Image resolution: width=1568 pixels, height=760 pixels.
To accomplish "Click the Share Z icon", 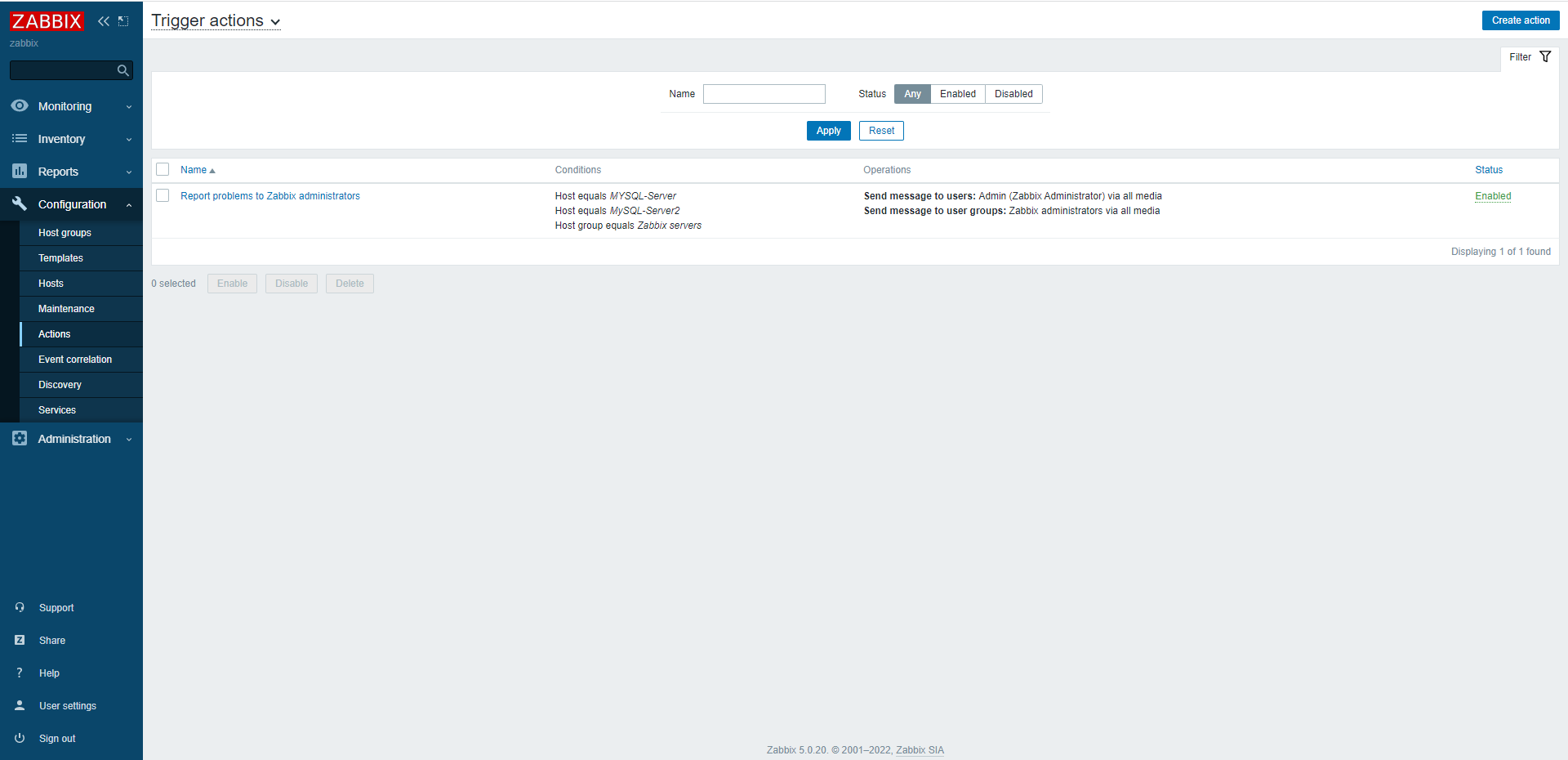I will [20, 640].
